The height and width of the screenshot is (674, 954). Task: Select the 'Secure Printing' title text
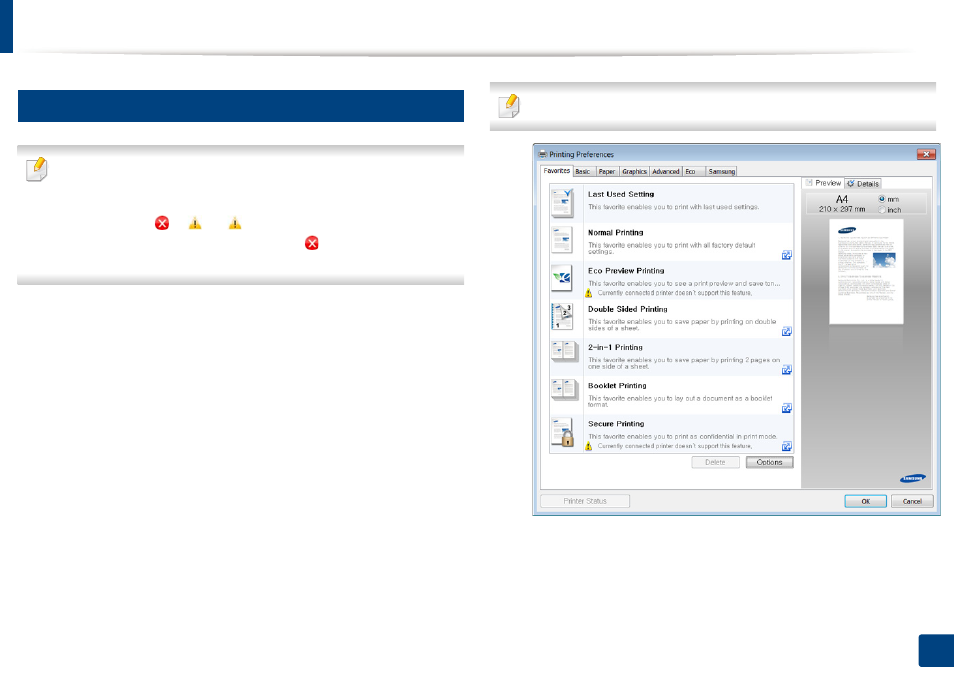pyautogui.click(x=616, y=424)
